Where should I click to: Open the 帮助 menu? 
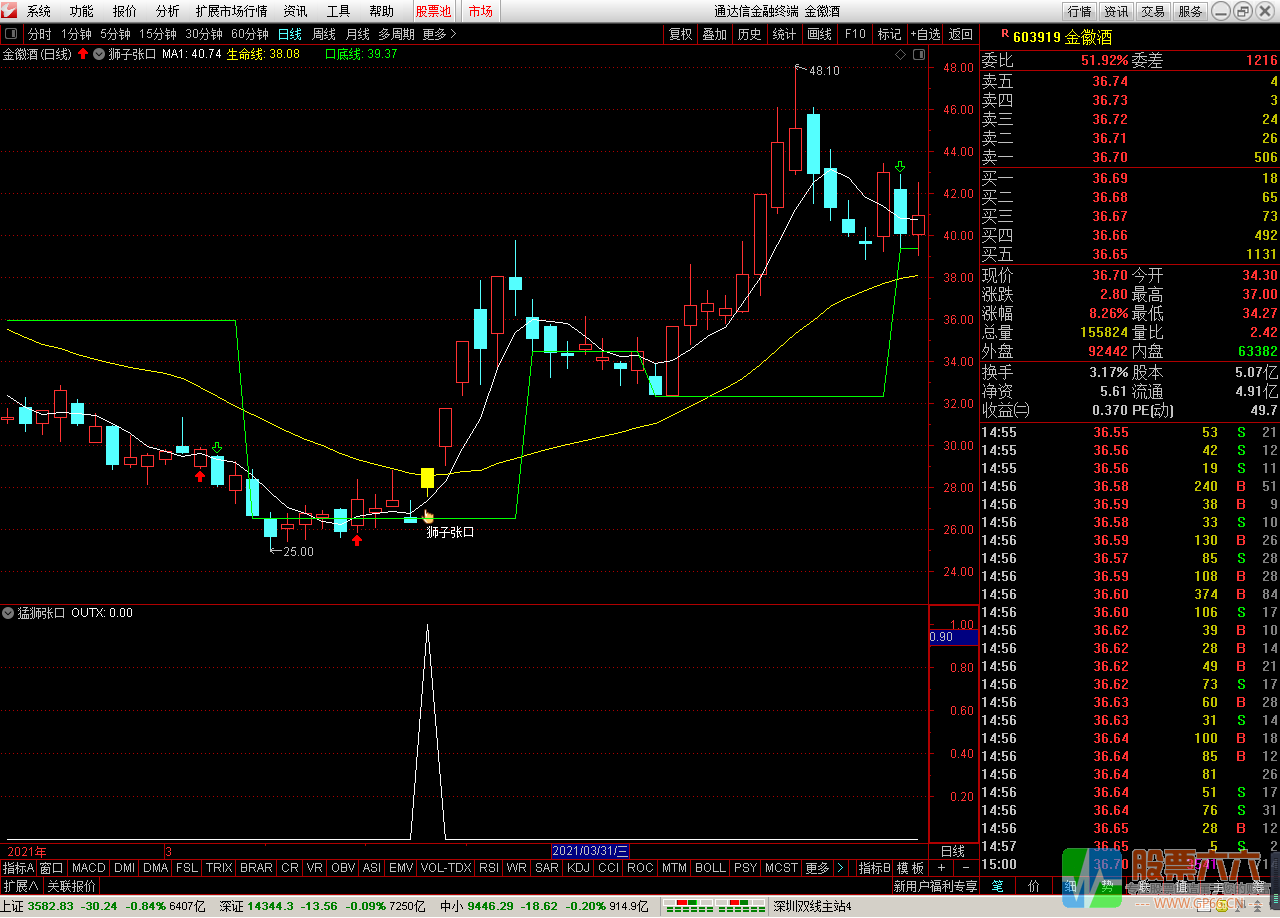click(381, 11)
